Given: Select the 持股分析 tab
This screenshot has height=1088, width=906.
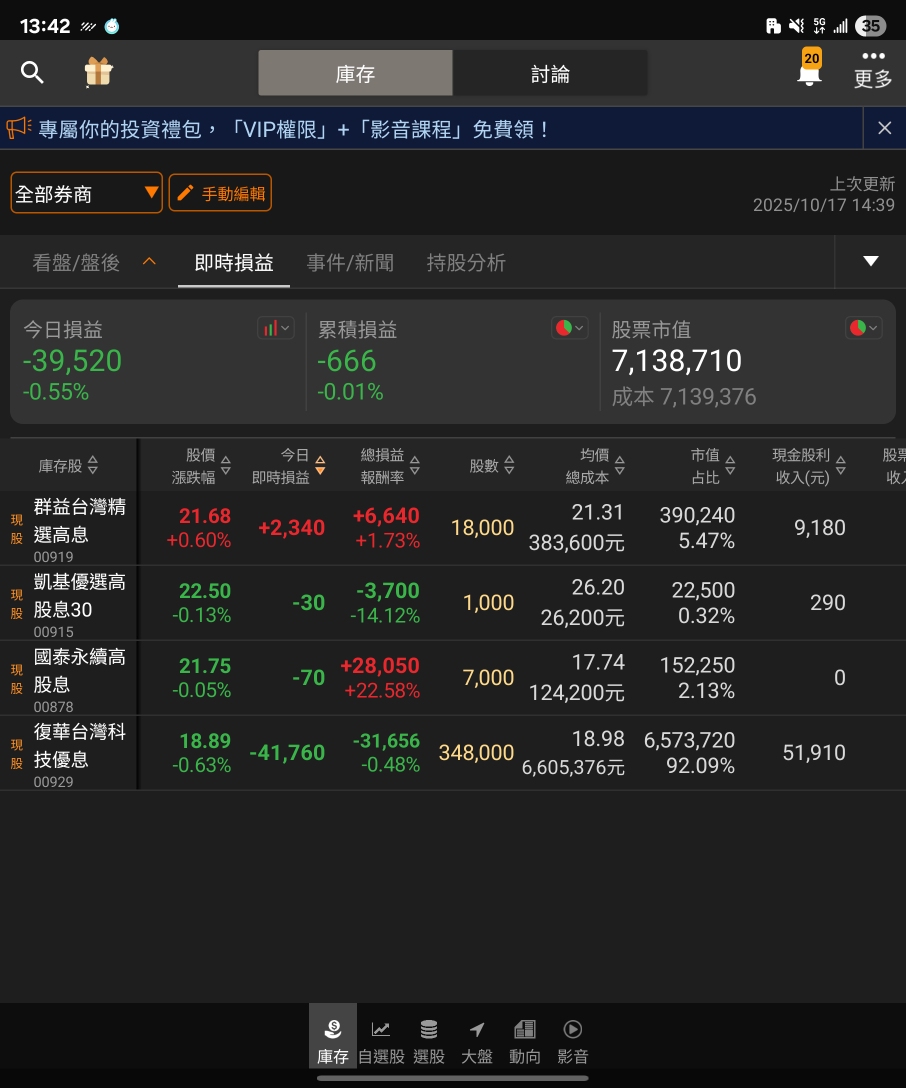Looking at the screenshot, I should (x=466, y=262).
